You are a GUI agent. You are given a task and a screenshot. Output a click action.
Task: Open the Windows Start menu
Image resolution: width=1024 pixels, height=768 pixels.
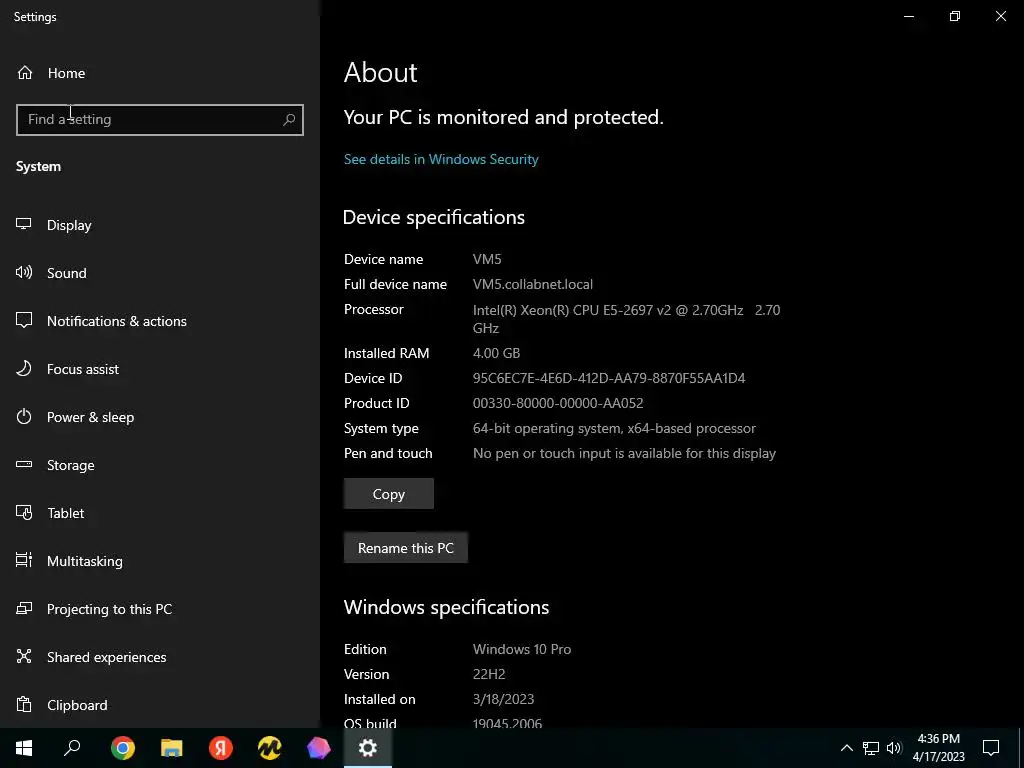(x=24, y=748)
